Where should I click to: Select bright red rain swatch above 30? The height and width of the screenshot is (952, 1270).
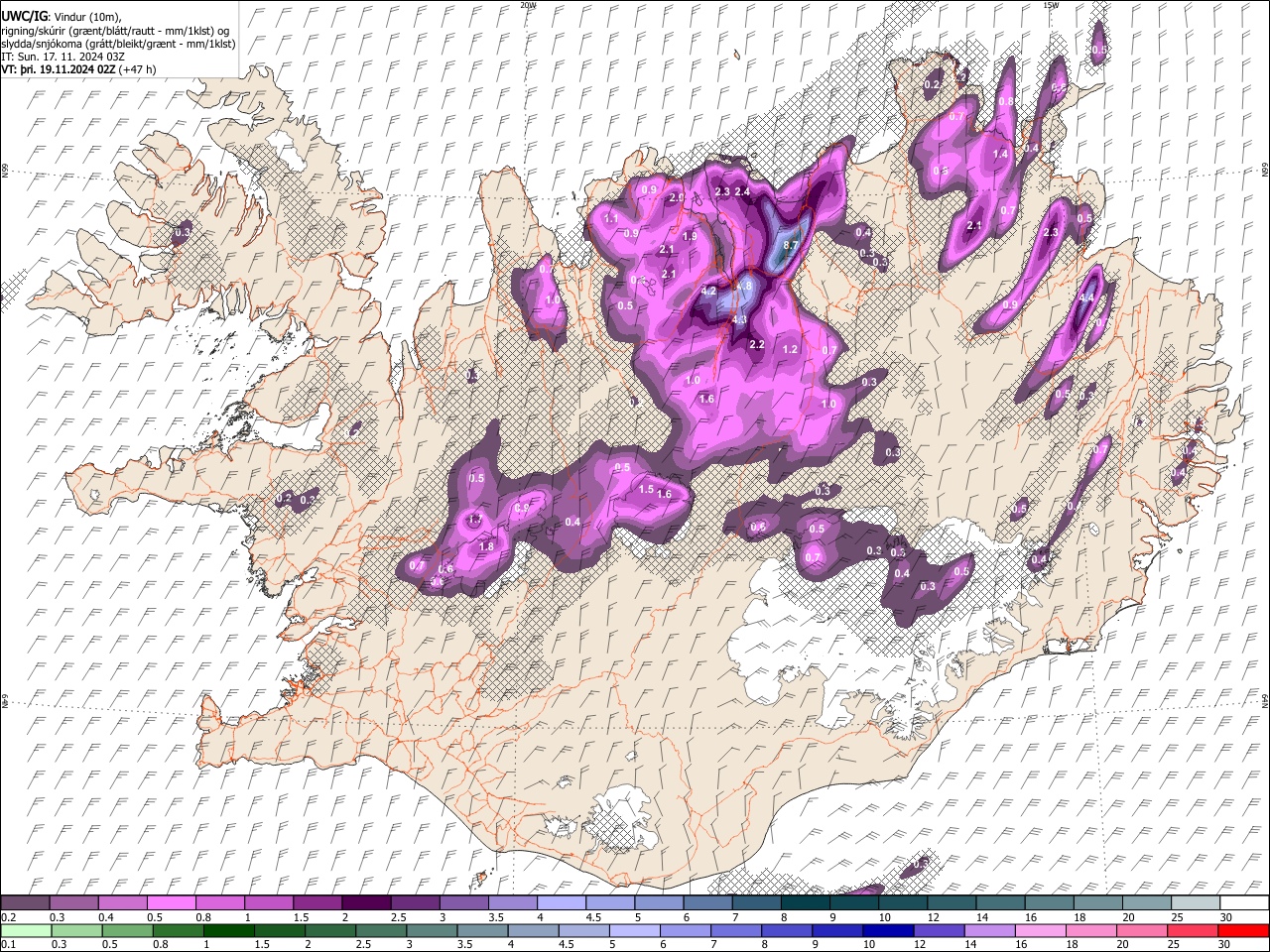pos(1244,930)
